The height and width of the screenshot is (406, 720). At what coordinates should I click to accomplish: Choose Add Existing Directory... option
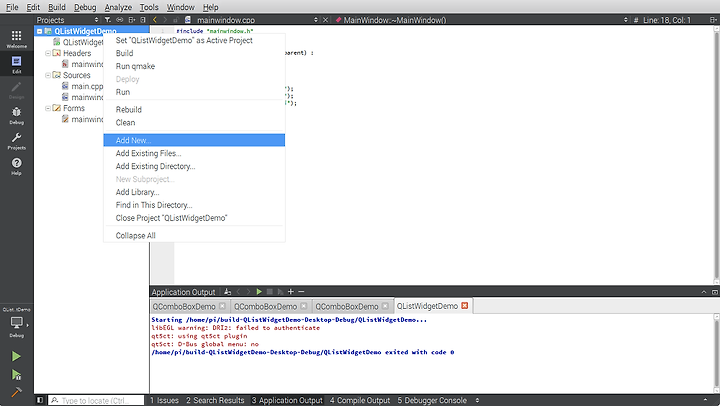[194, 166]
